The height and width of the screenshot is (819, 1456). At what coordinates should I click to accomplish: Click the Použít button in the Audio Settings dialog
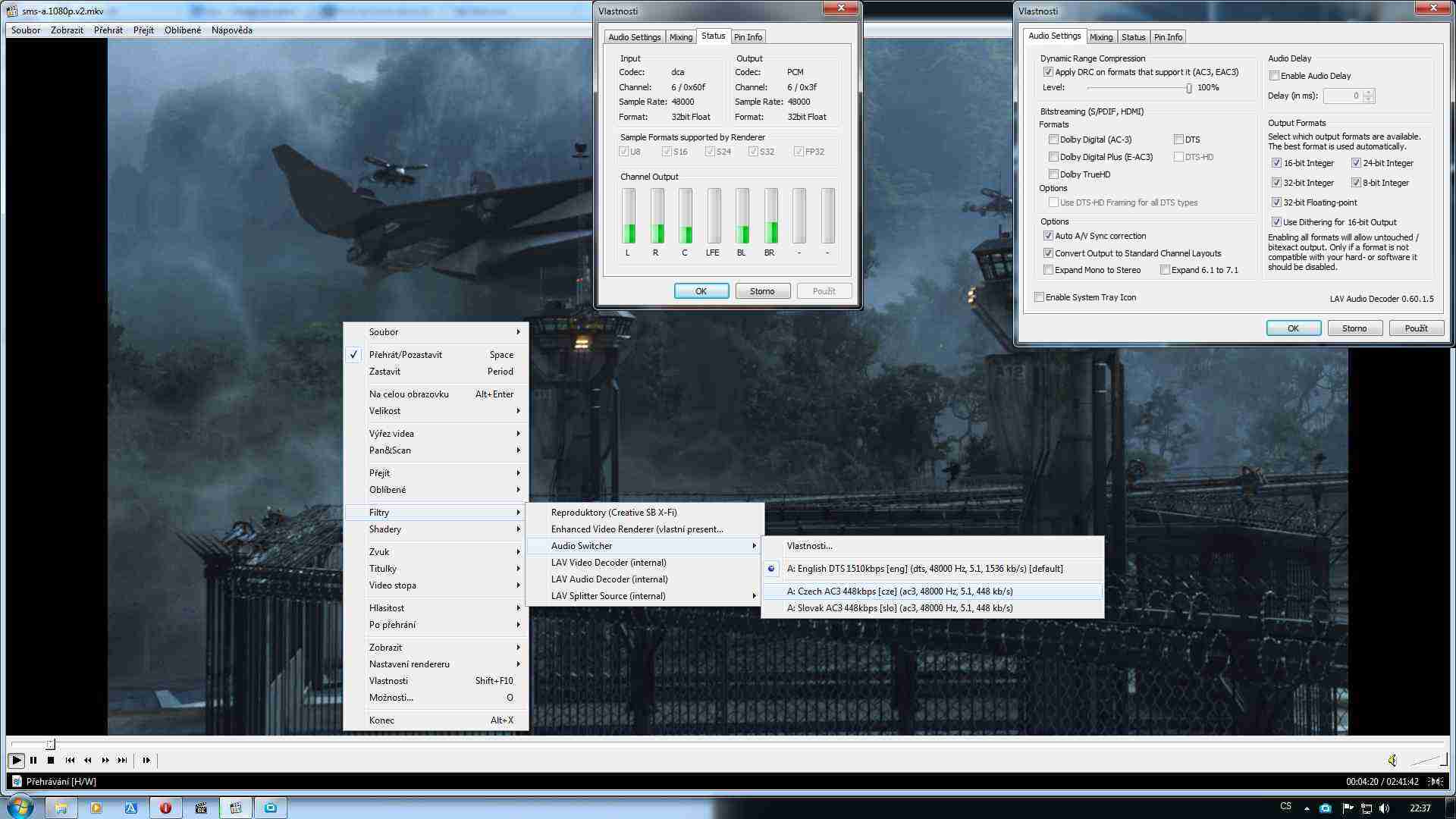tap(1415, 328)
